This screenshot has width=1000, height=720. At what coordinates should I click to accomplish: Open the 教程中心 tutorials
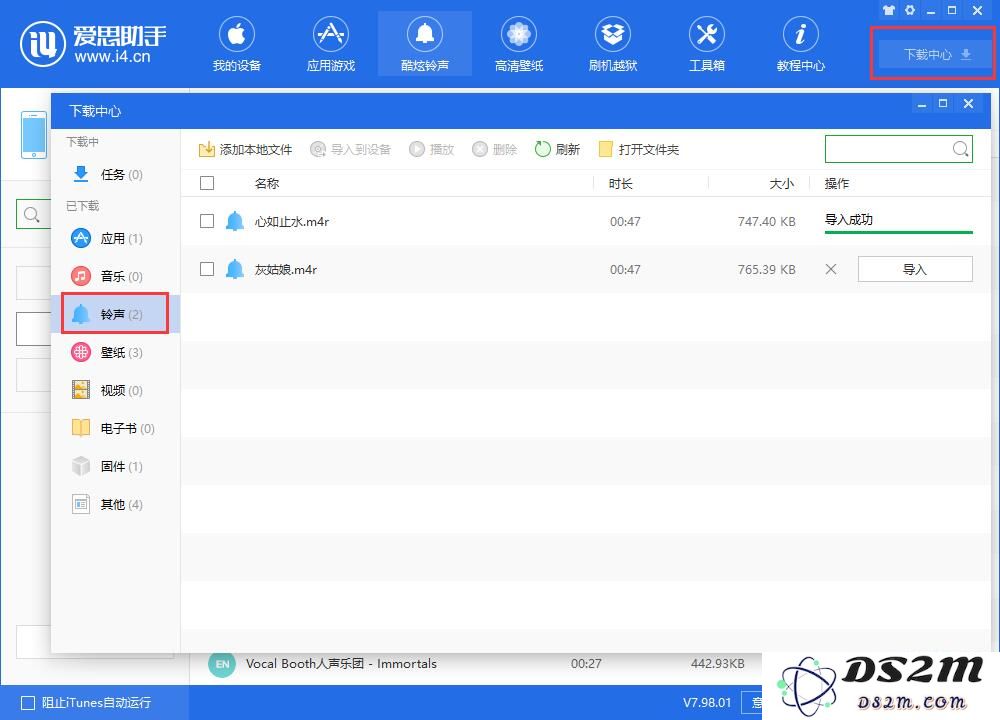(x=800, y=43)
